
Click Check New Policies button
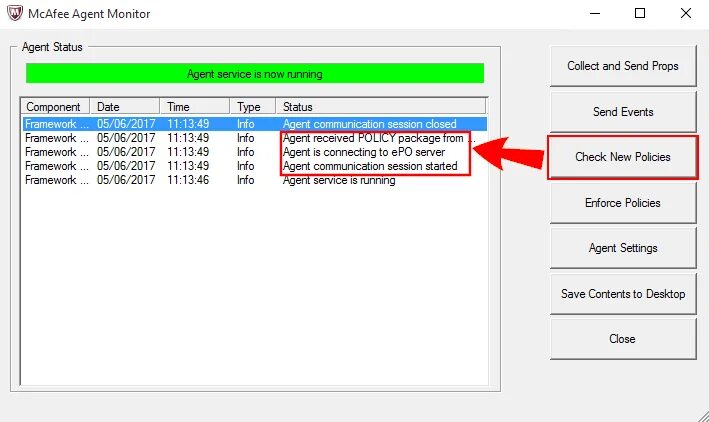623,157
